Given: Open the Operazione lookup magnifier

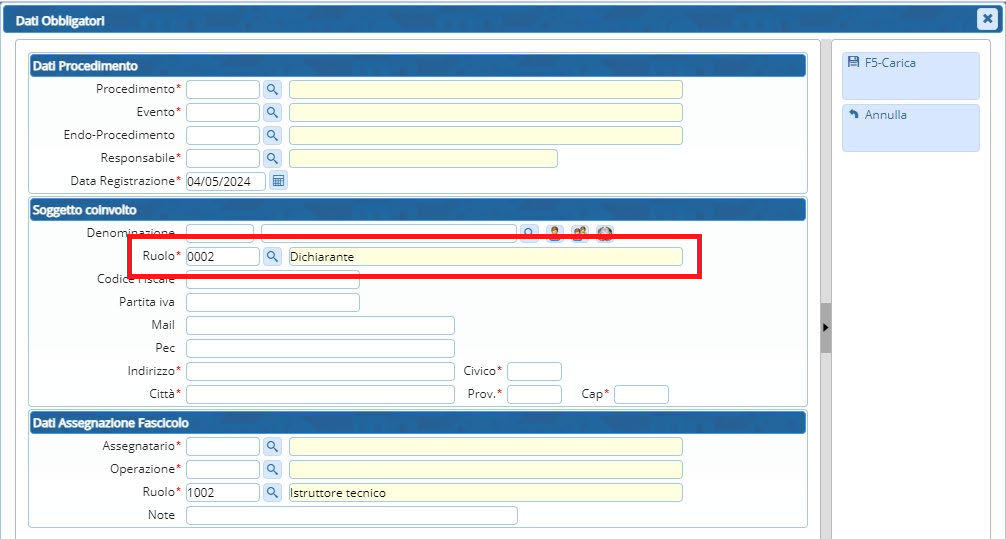Looking at the screenshot, I should 272,469.
